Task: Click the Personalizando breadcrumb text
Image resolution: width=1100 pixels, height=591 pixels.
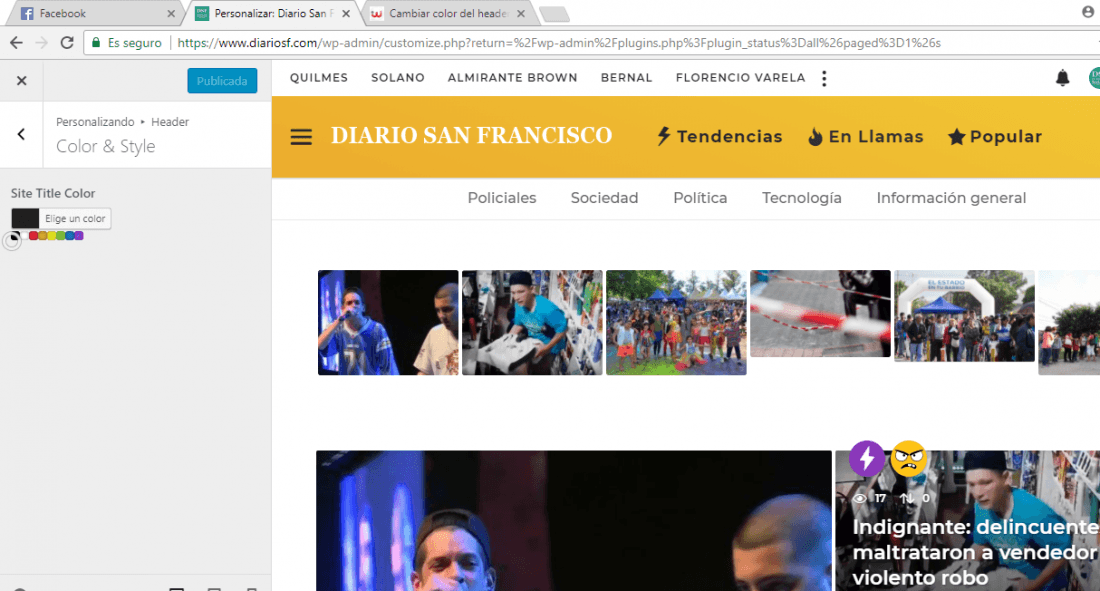Action: (x=95, y=121)
